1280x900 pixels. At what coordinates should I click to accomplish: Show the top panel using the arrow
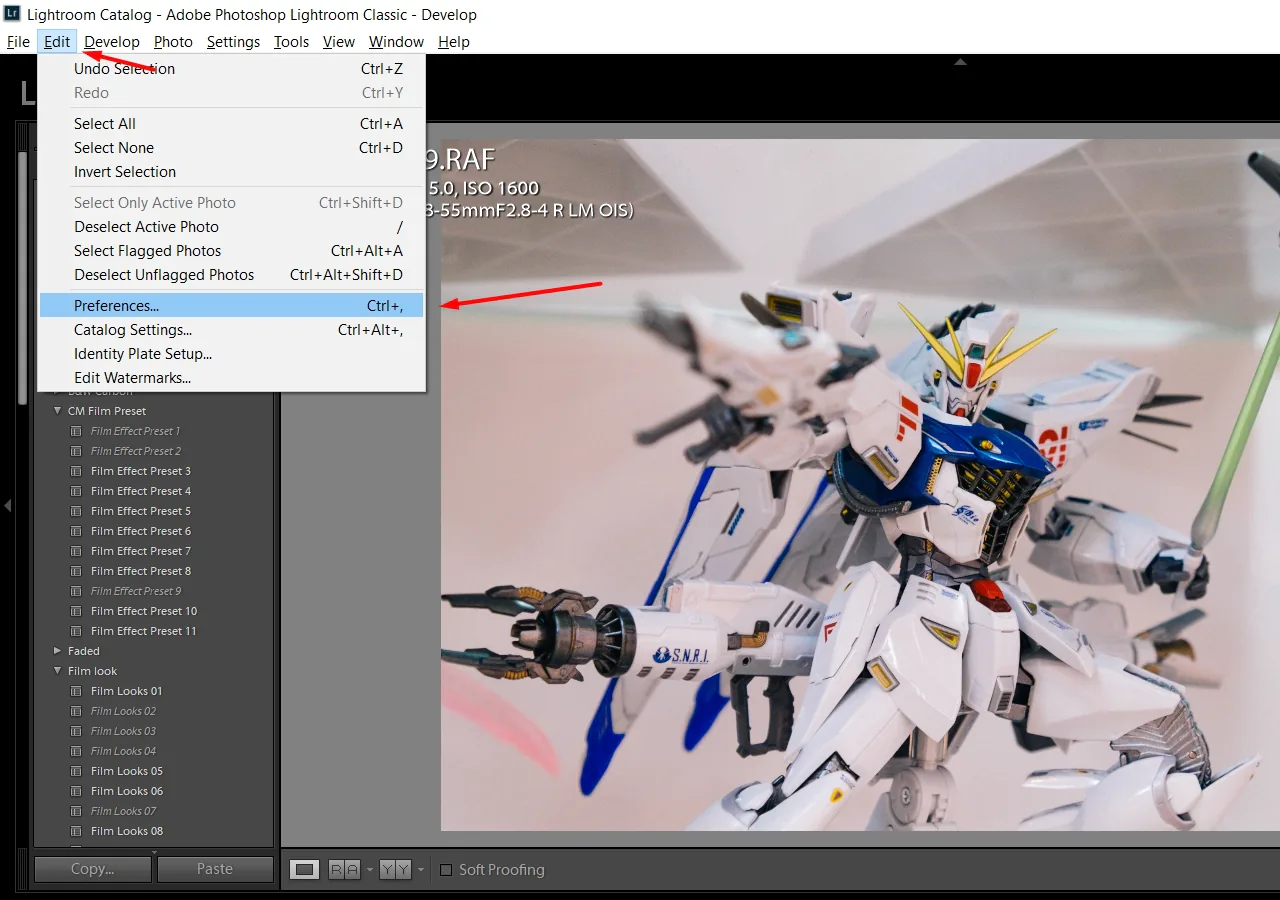click(960, 62)
